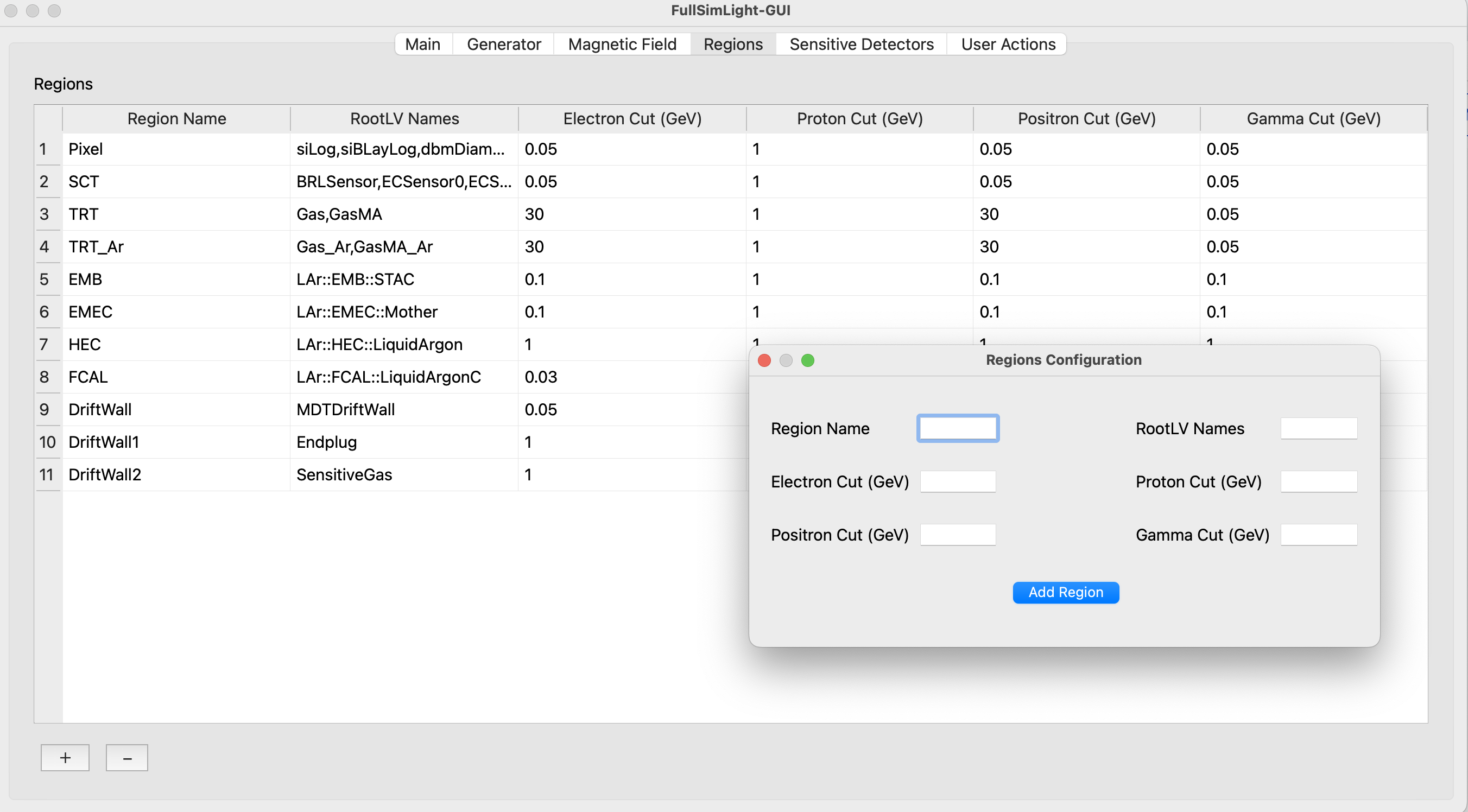The width and height of the screenshot is (1468, 812).
Task: Select the FCAL region name cell
Action: tap(176, 377)
